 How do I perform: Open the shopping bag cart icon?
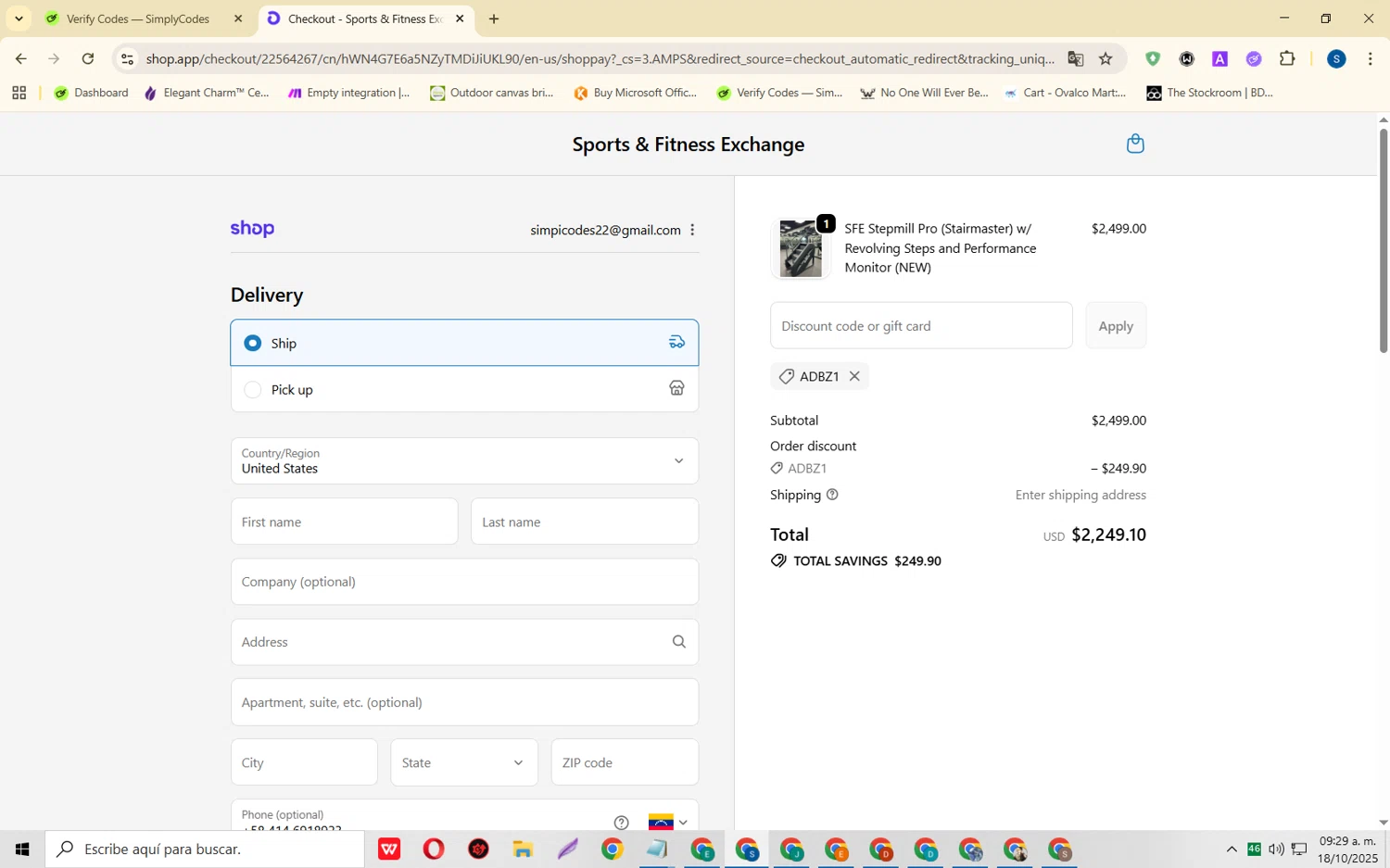[1135, 144]
